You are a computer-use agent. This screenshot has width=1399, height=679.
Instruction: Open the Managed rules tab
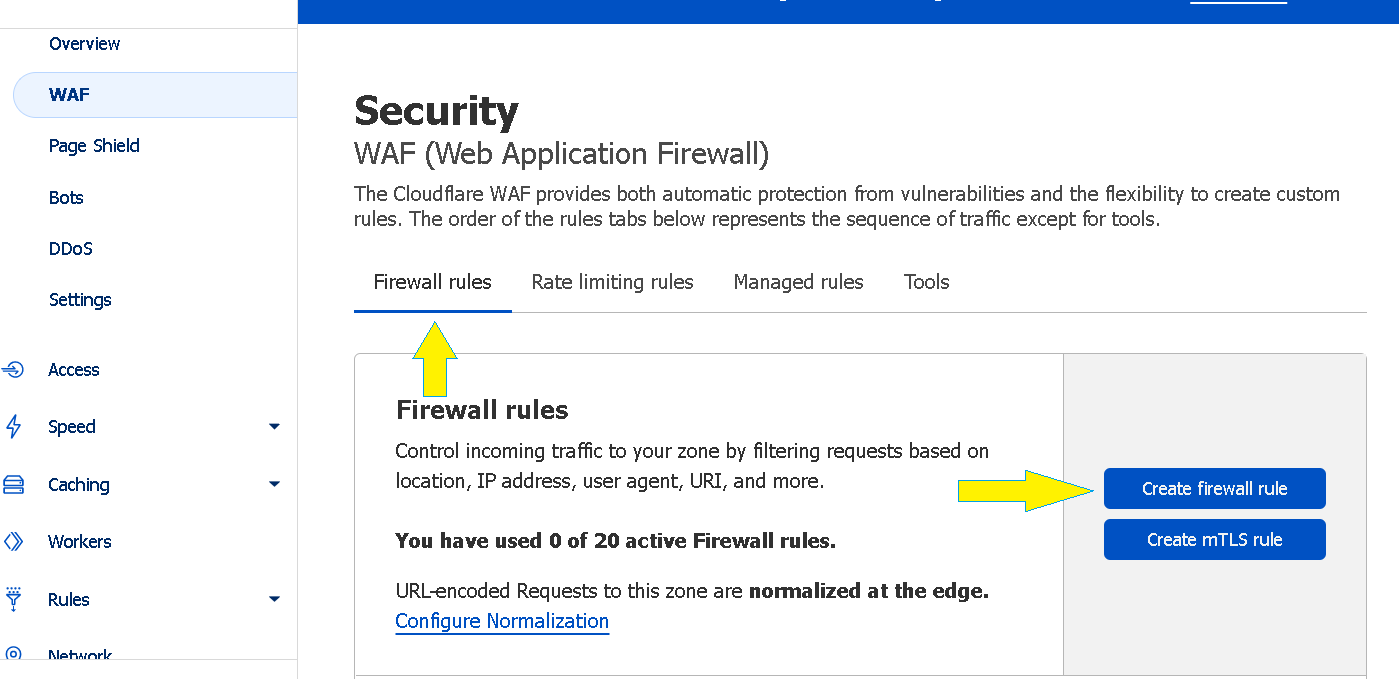798,282
